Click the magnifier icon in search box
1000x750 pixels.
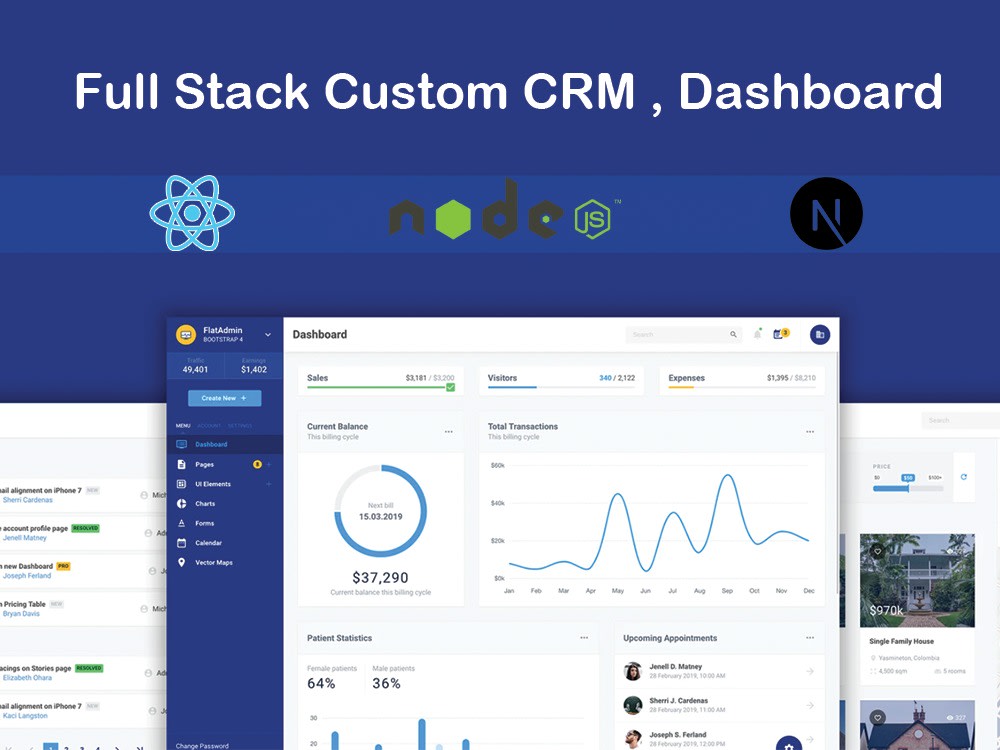pyautogui.click(x=733, y=334)
